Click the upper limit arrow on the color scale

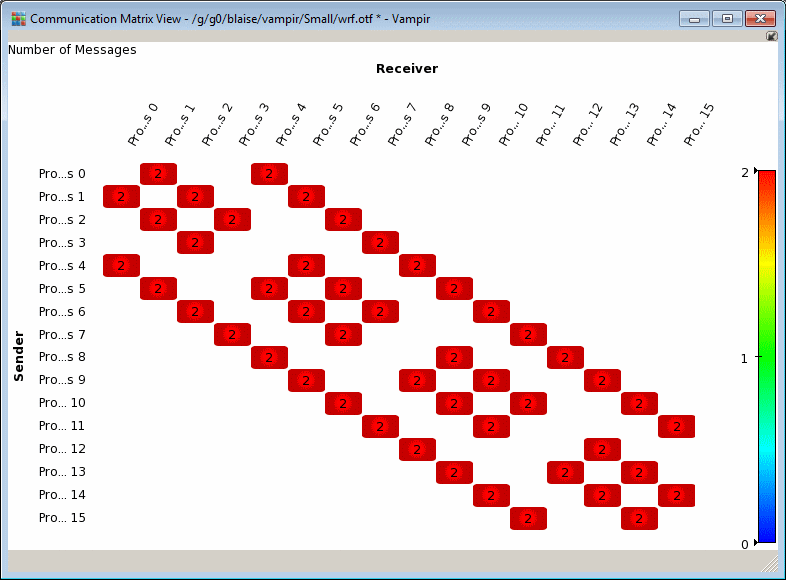756,171
